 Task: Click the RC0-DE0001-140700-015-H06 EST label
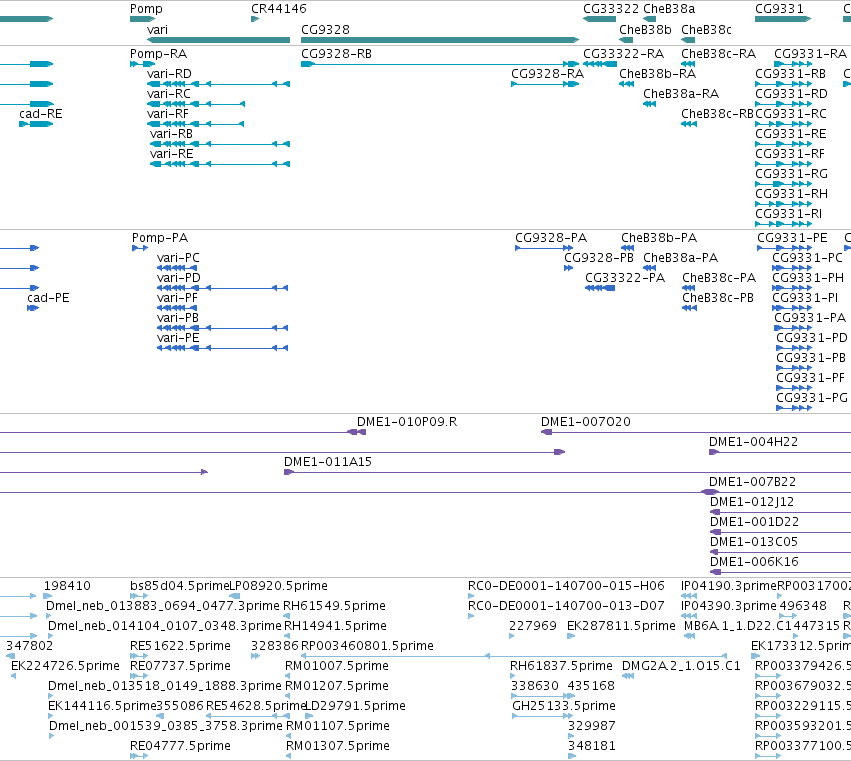[566, 586]
